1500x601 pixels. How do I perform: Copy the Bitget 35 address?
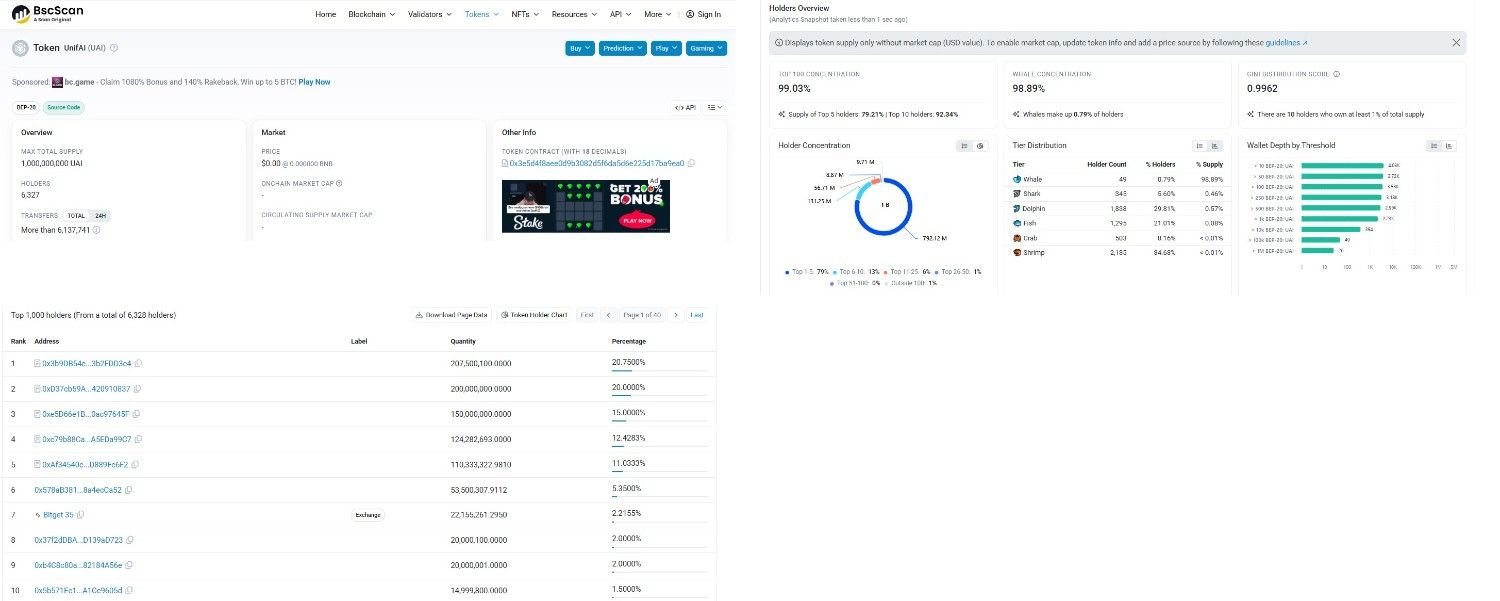tap(81, 515)
